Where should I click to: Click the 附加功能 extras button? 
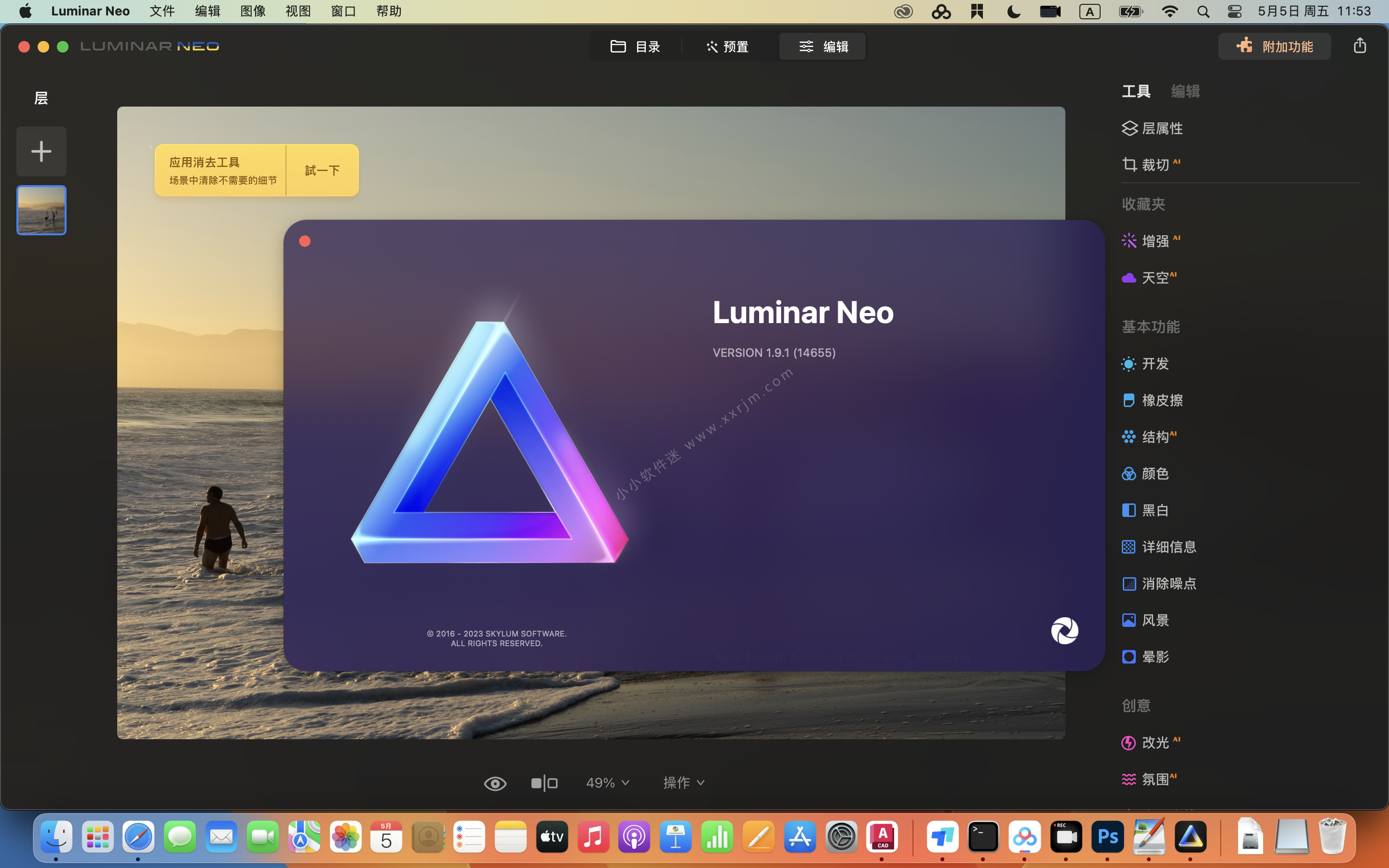tap(1274, 46)
